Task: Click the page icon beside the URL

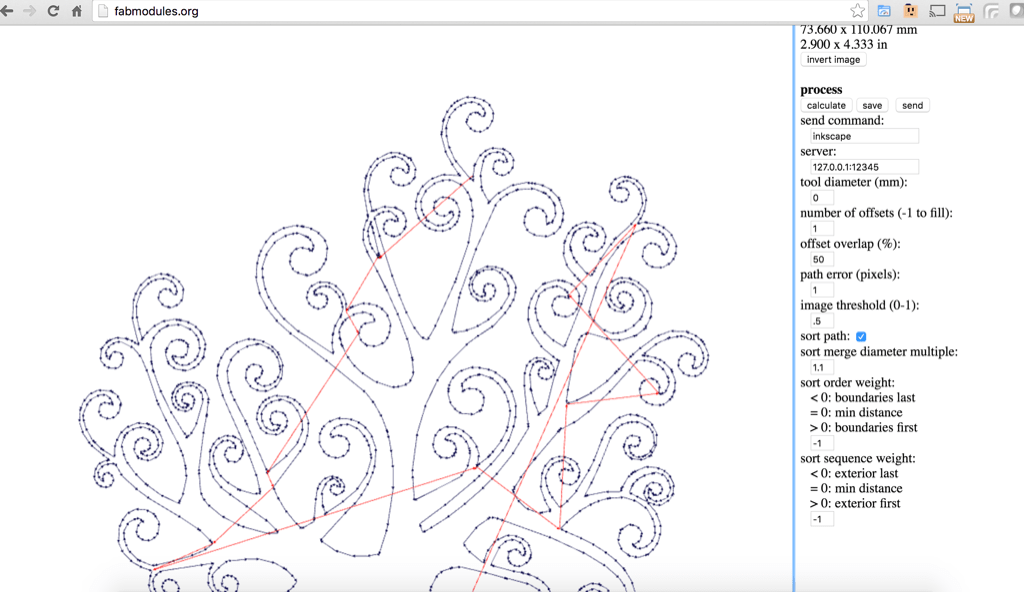Action: coord(103,11)
